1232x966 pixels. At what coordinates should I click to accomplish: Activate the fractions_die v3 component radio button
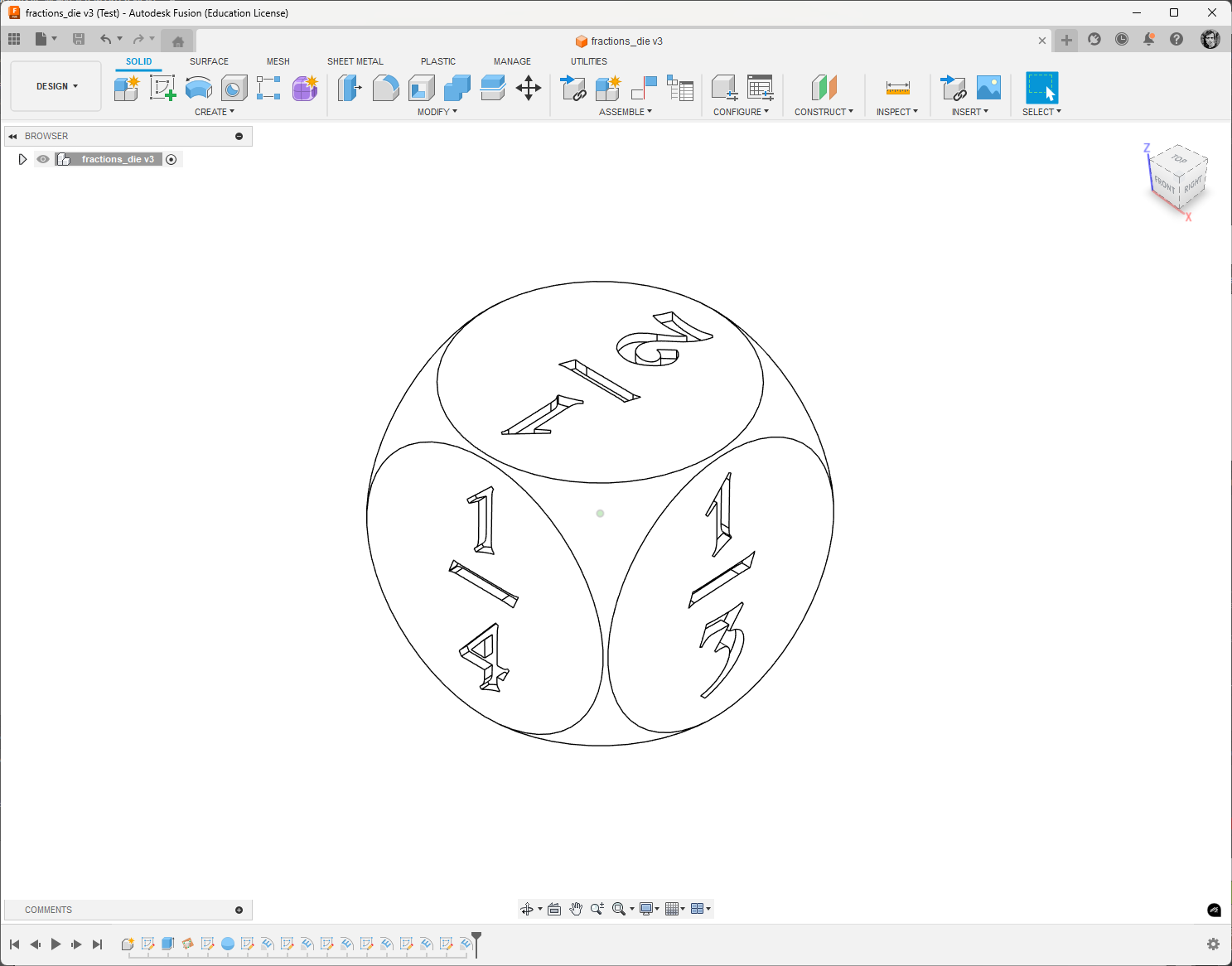click(172, 159)
